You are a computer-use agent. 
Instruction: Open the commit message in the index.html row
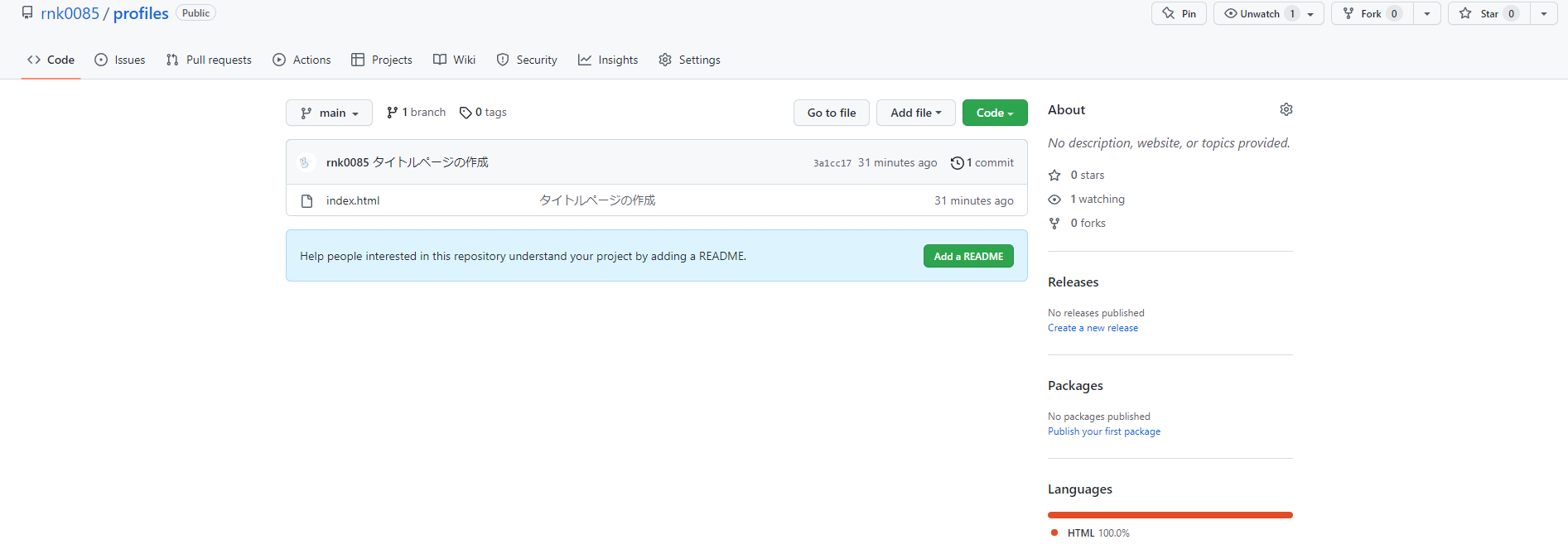(597, 200)
